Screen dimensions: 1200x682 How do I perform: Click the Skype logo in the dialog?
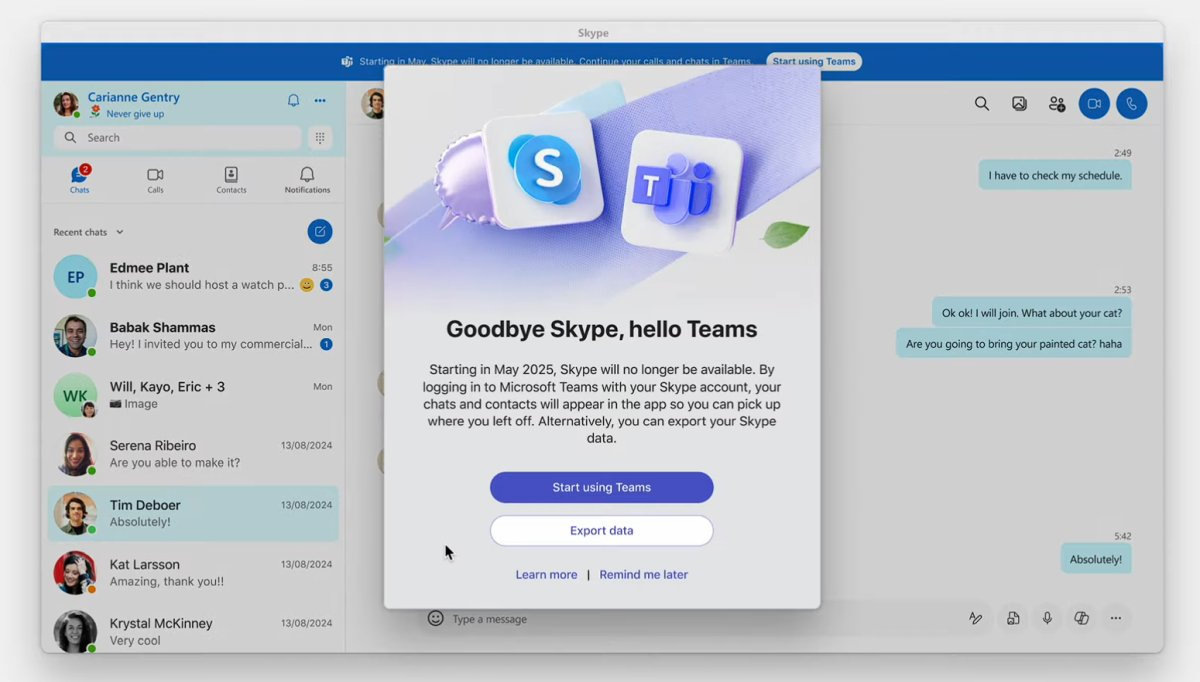tap(545, 169)
